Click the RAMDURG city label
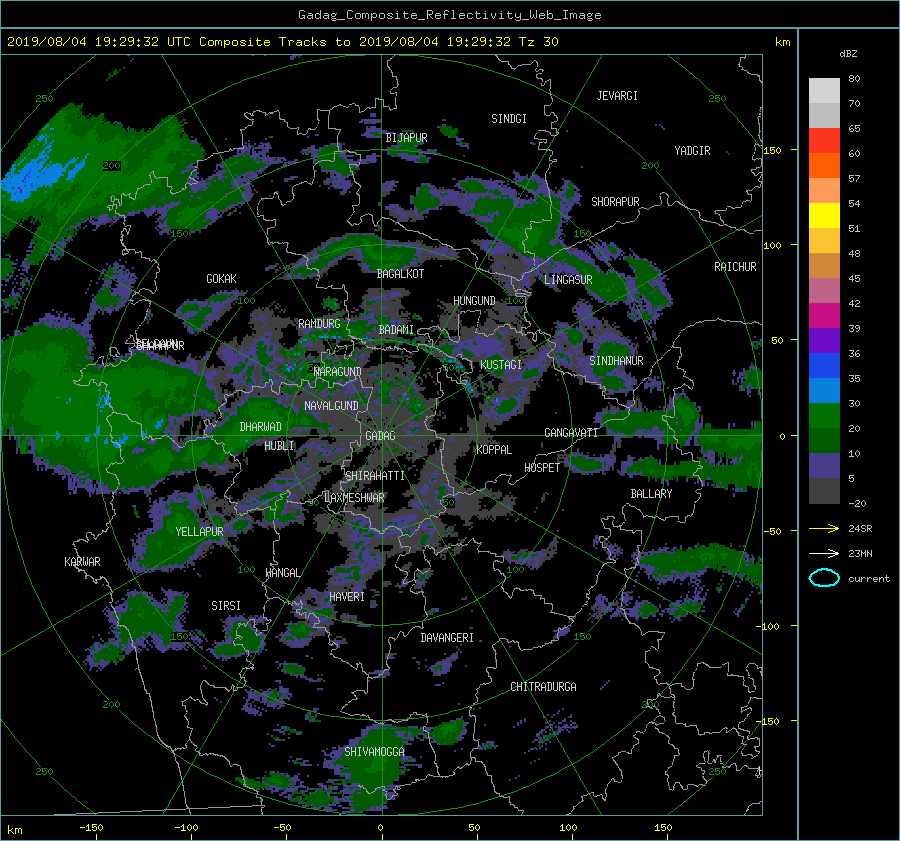This screenshot has height=841, width=900. [319, 324]
